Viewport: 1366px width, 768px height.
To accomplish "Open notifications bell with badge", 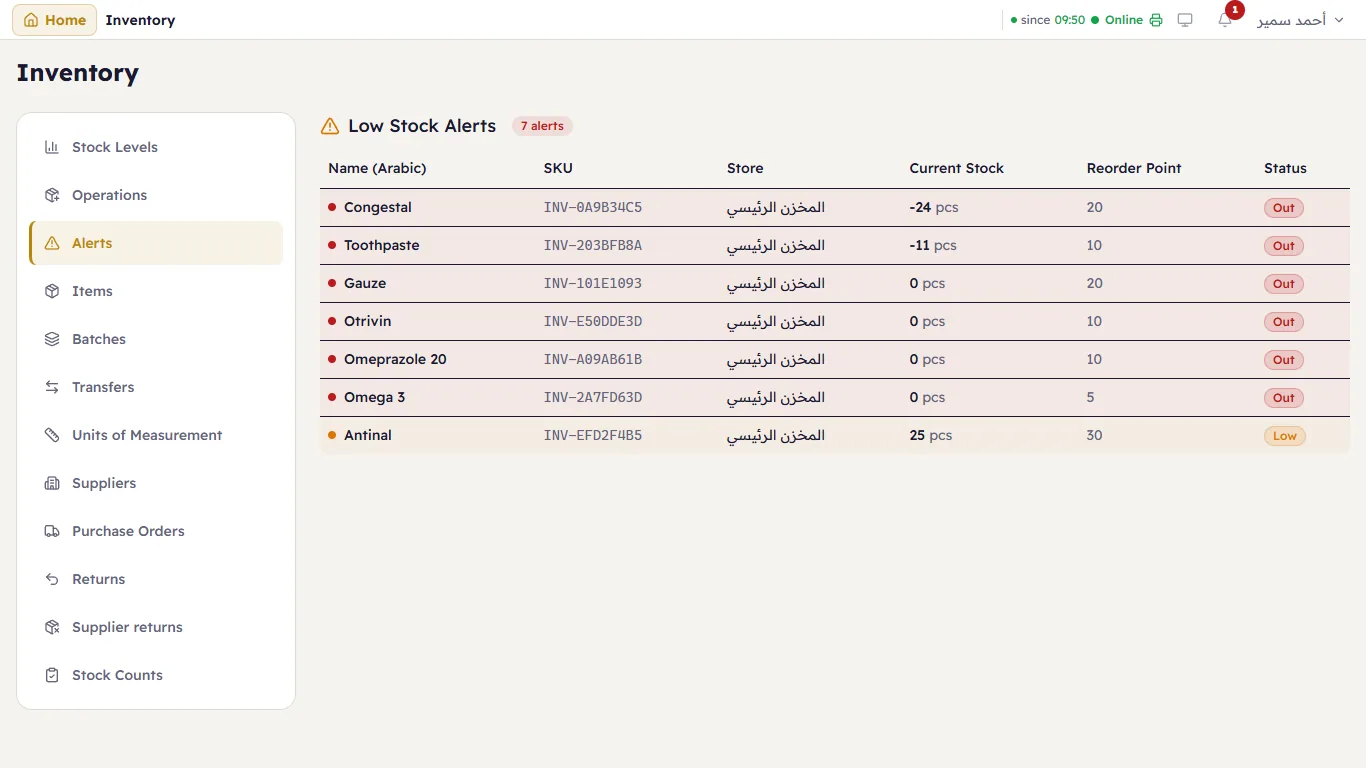I will [1225, 20].
